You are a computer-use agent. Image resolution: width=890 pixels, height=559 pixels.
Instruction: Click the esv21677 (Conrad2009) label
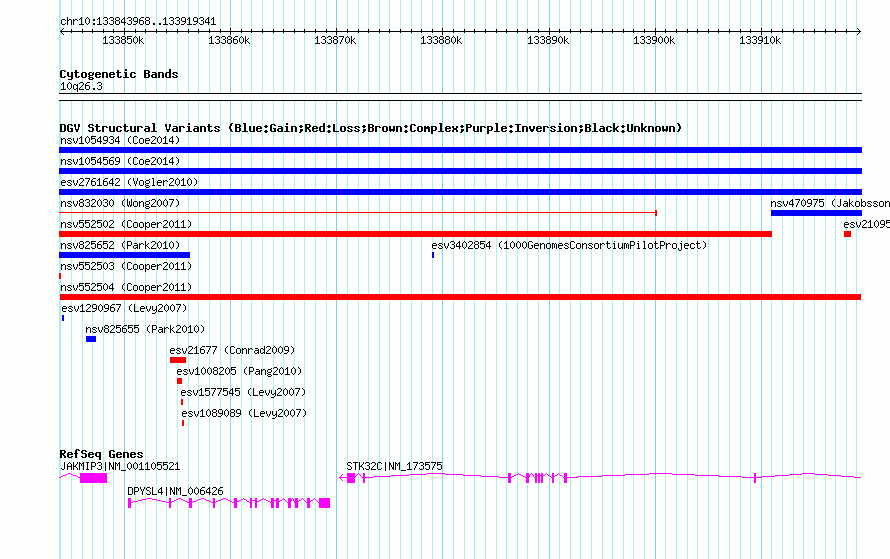[232, 350]
